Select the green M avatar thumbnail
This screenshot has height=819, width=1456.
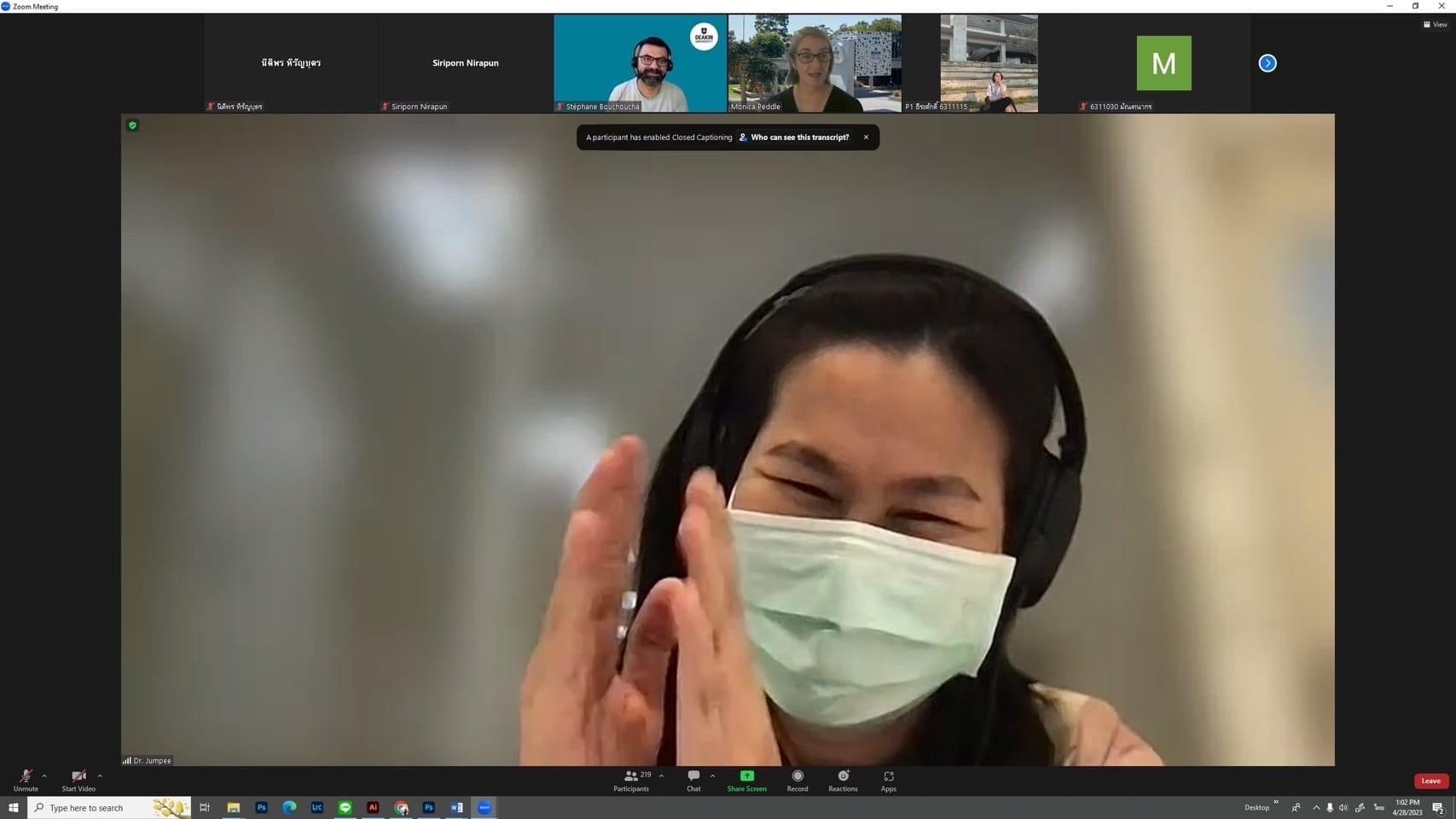click(1163, 63)
